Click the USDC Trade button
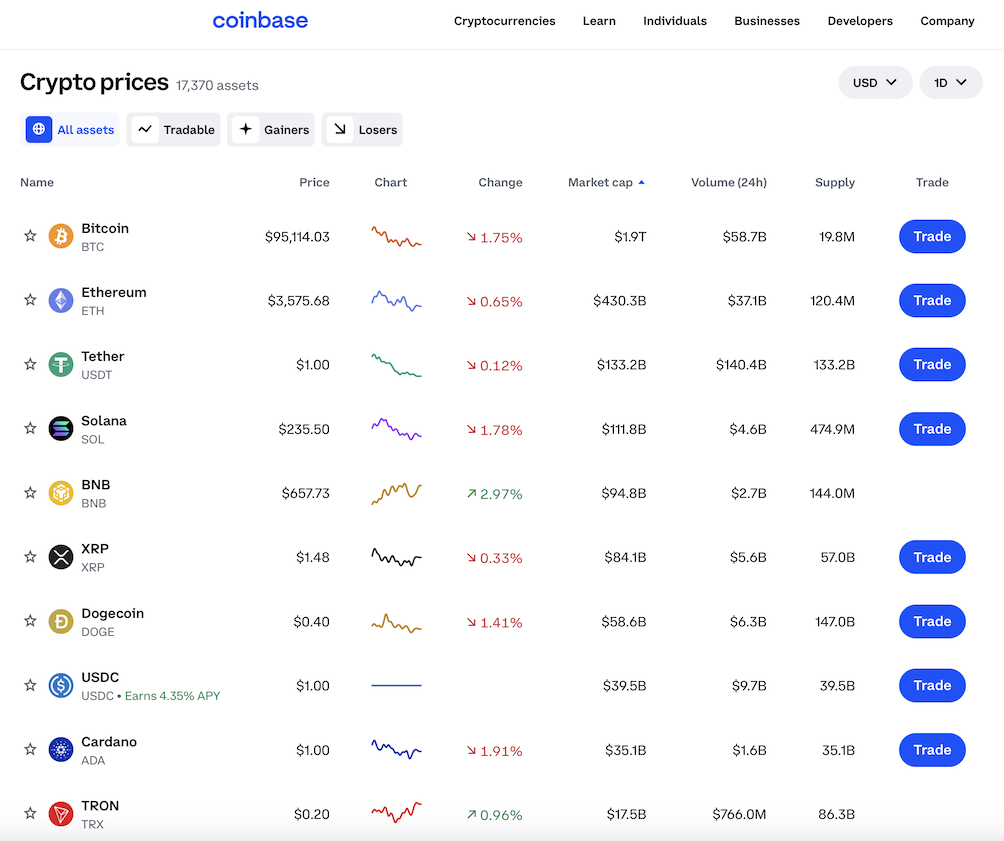Viewport: 1004px width, 841px height. click(932, 685)
